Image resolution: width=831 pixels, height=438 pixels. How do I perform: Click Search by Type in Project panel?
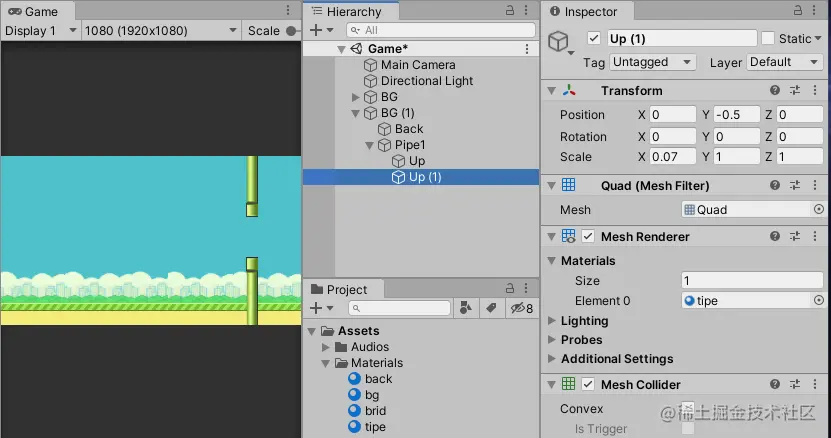pos(466,308)
